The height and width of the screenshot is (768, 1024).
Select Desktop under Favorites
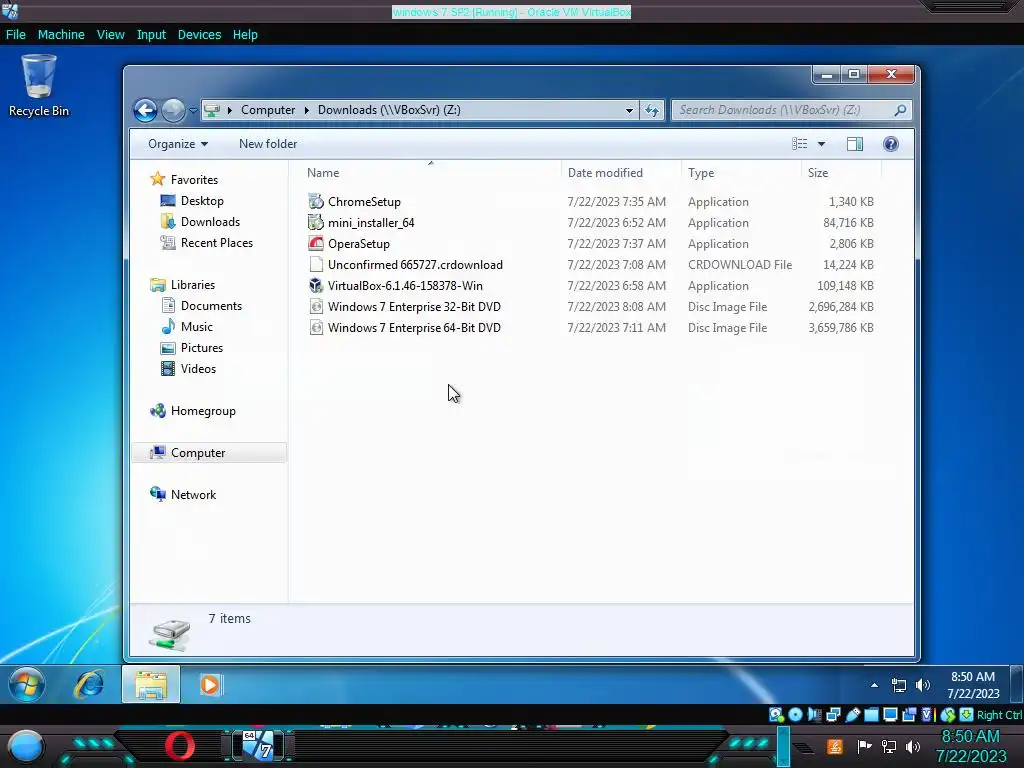(202, 201)
